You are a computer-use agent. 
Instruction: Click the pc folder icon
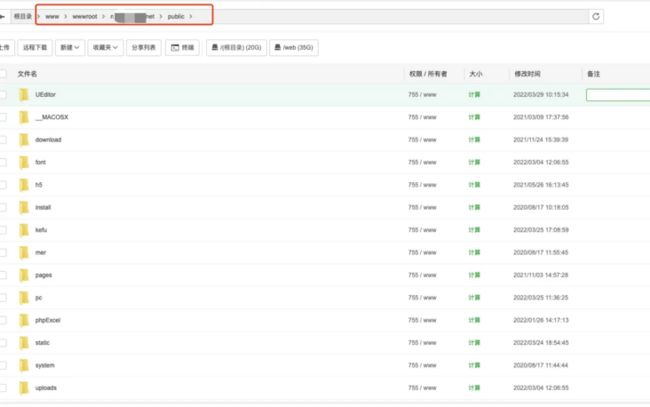pos(24,298)
